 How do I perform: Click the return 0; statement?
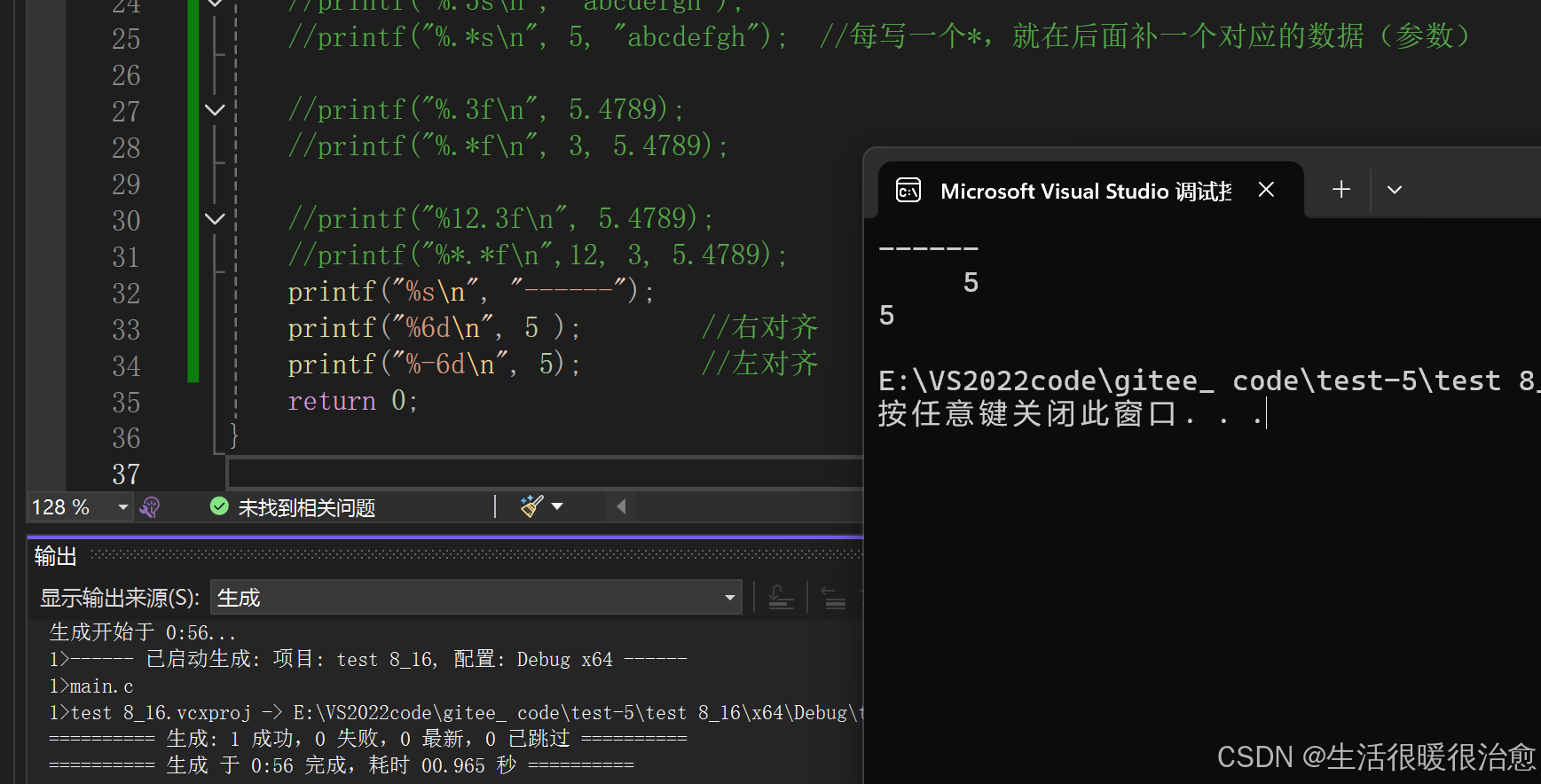(352, 401)
